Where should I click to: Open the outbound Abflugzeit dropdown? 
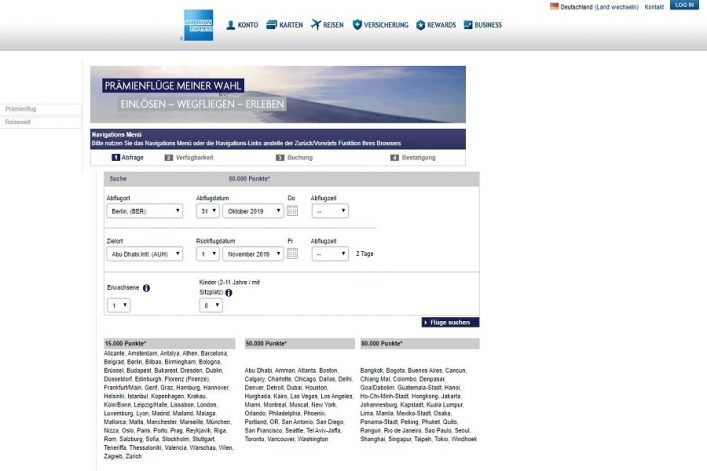point(330,211)
